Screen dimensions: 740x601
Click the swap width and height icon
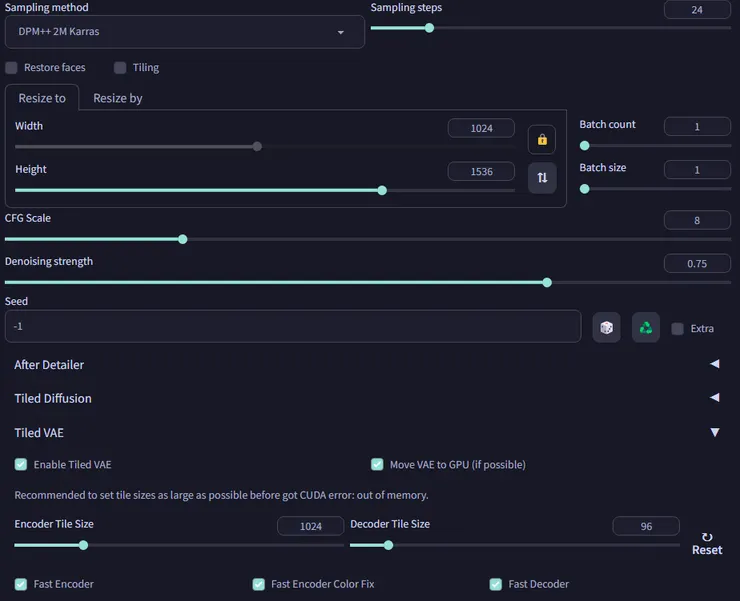coord(541,177)
